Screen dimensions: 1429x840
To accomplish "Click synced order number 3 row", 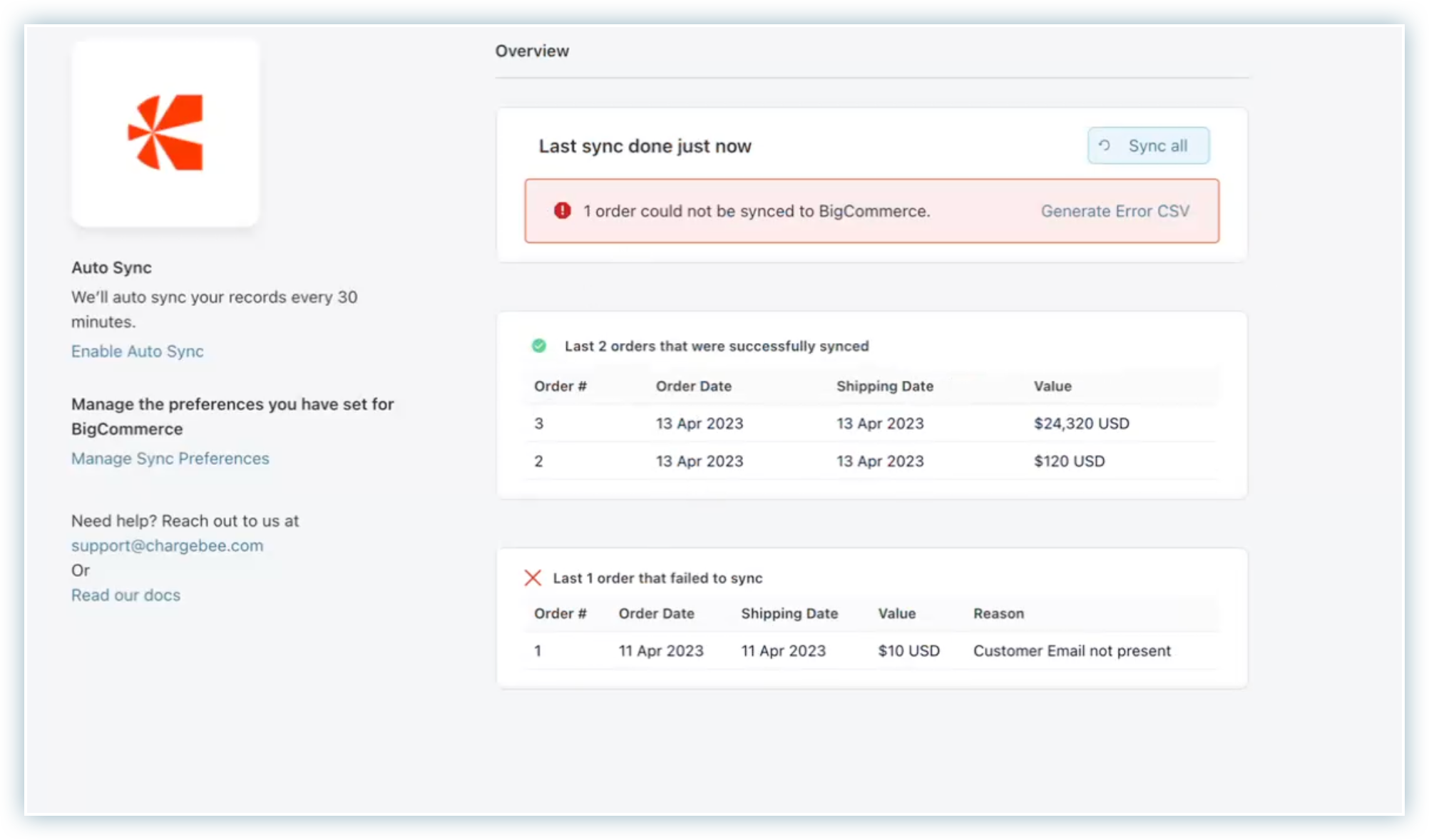I will (x=539, y=424).
